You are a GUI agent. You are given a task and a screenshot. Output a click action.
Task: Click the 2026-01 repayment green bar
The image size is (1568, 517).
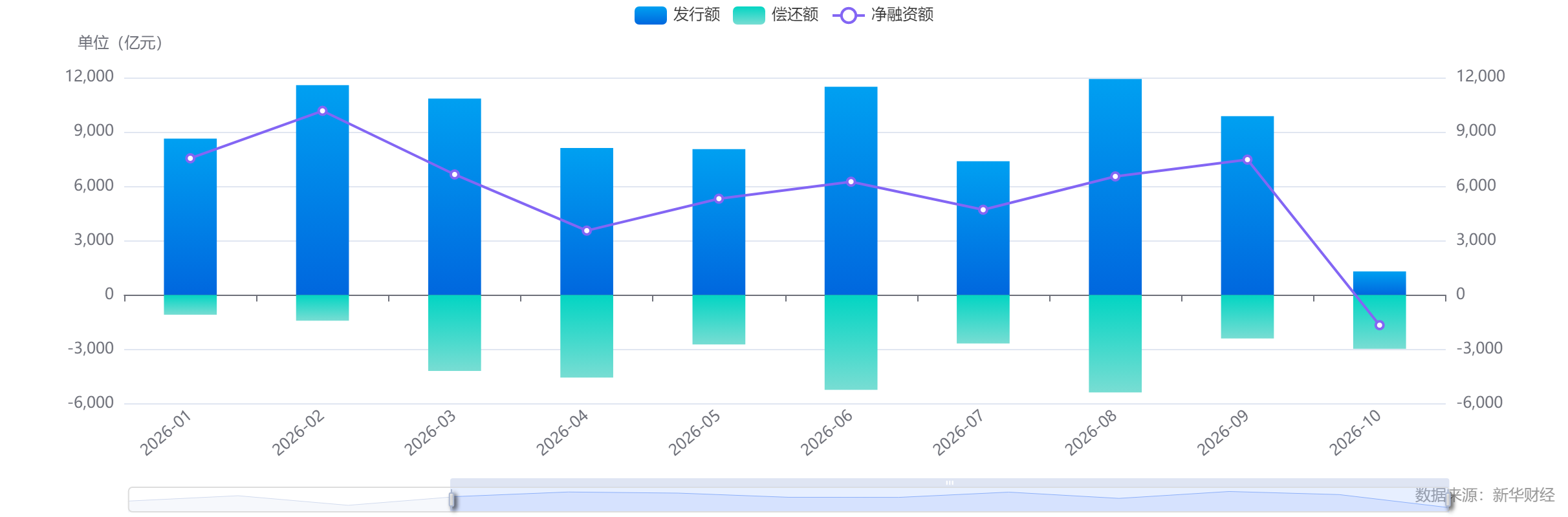coord(190,305)
